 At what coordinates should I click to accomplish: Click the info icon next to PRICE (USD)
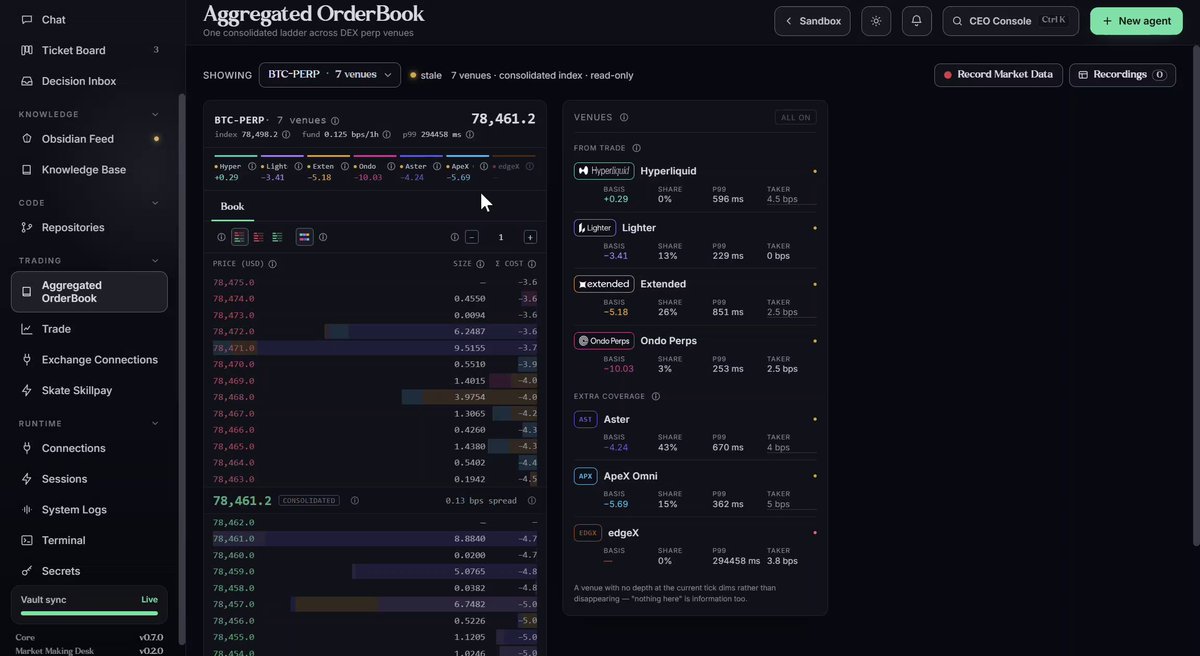272,264
